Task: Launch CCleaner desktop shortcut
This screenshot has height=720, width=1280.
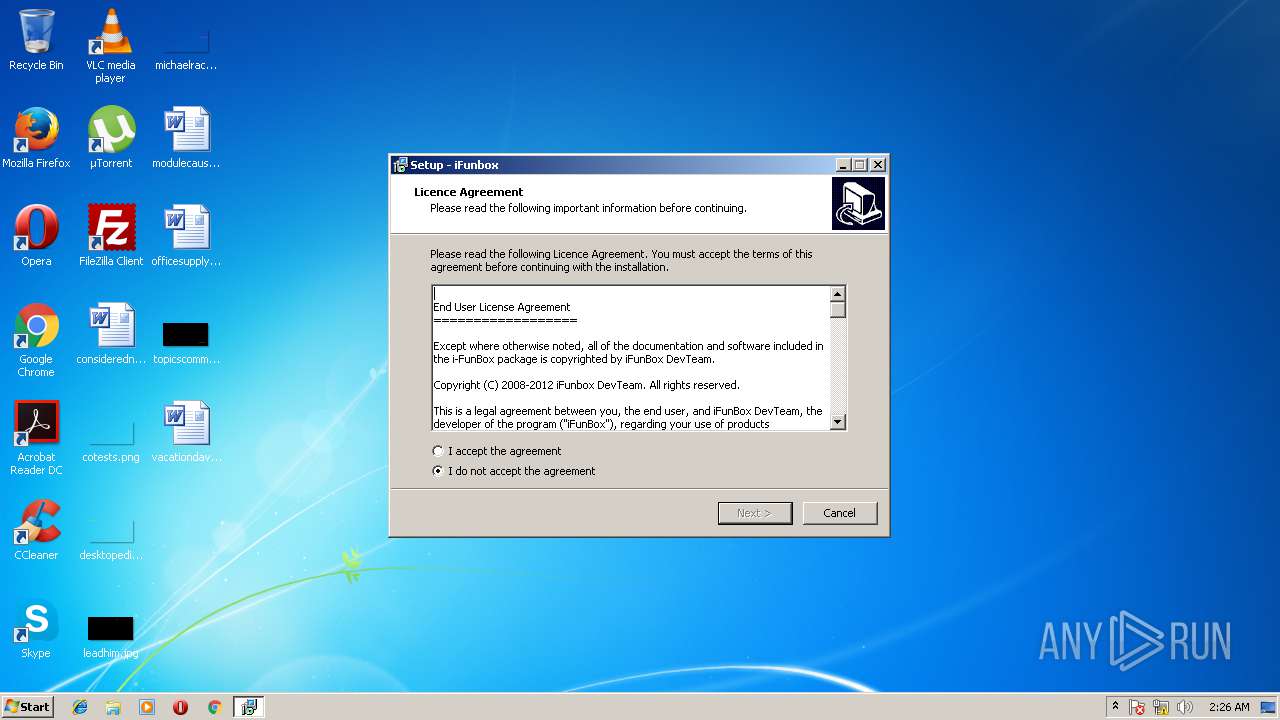Action: [x=36, y=530]
